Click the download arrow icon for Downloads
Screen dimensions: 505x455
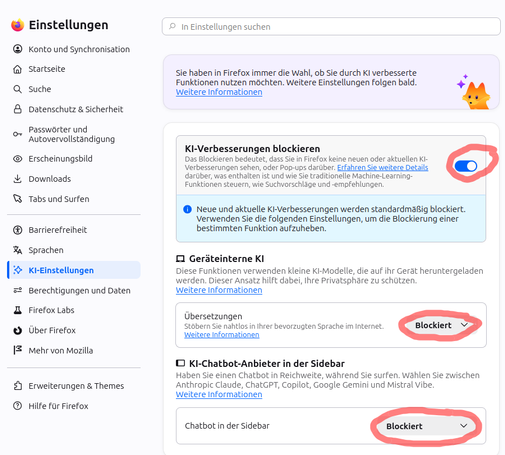point(18,179)
